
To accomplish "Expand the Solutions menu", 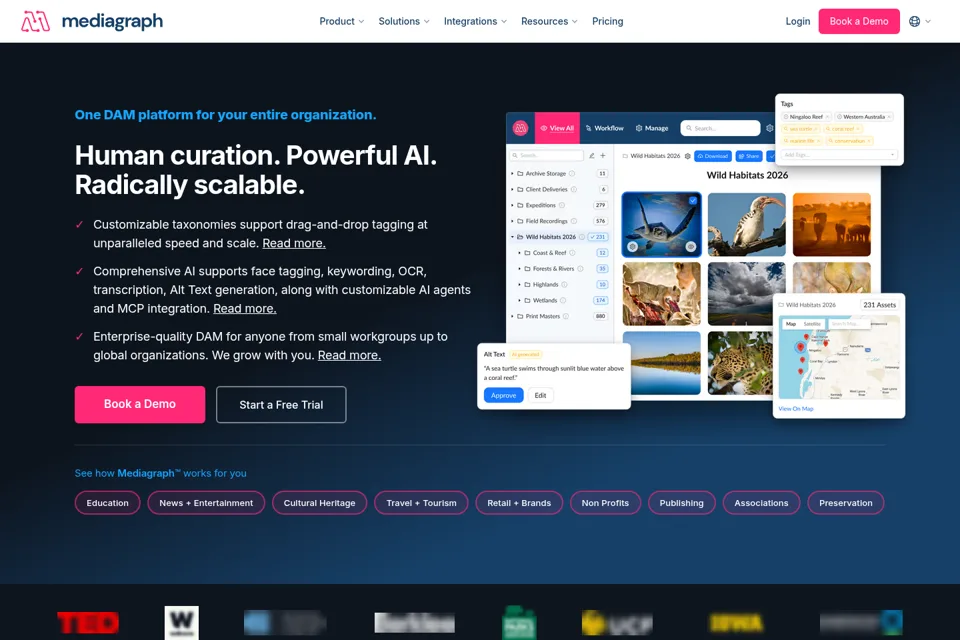I will tap(403, 21).
